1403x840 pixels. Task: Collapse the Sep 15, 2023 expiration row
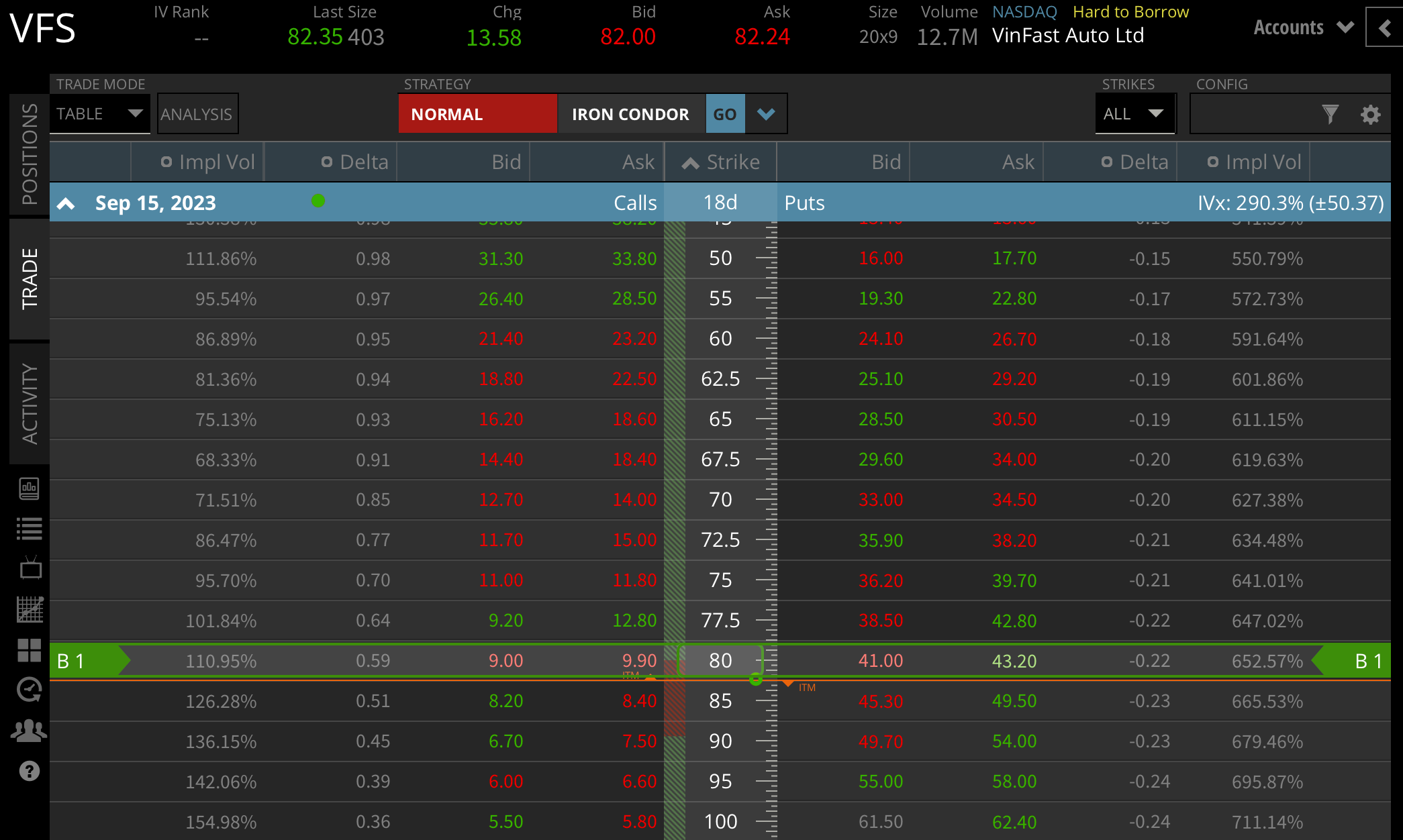pos(65,203)
